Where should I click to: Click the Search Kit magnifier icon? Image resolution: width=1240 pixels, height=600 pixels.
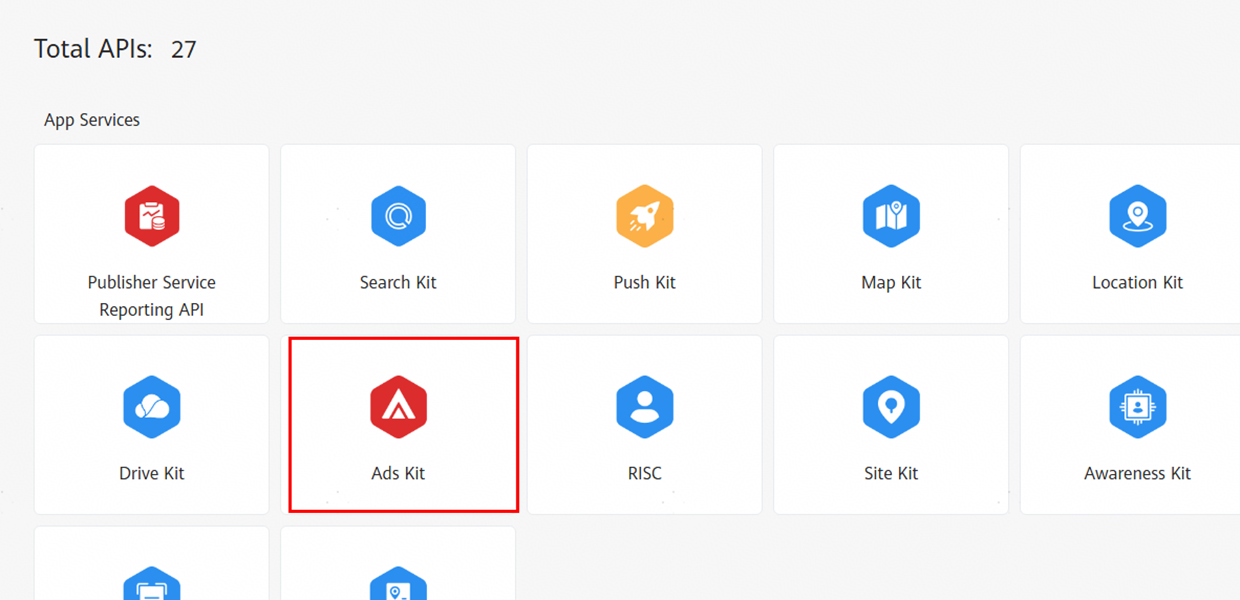click(x=398, y=216)
